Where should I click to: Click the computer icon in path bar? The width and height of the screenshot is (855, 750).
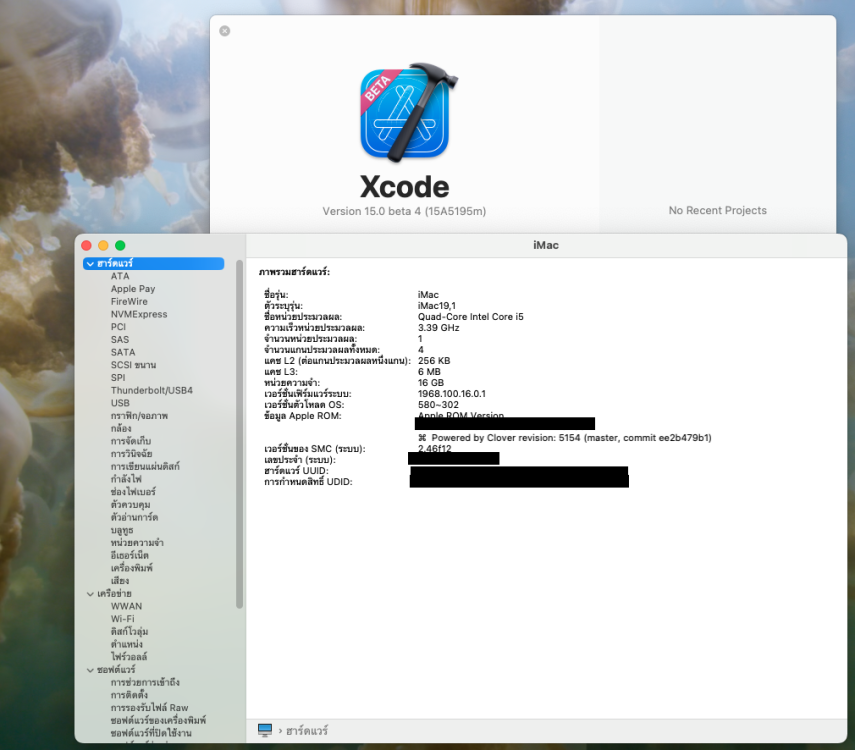(265, 730)
